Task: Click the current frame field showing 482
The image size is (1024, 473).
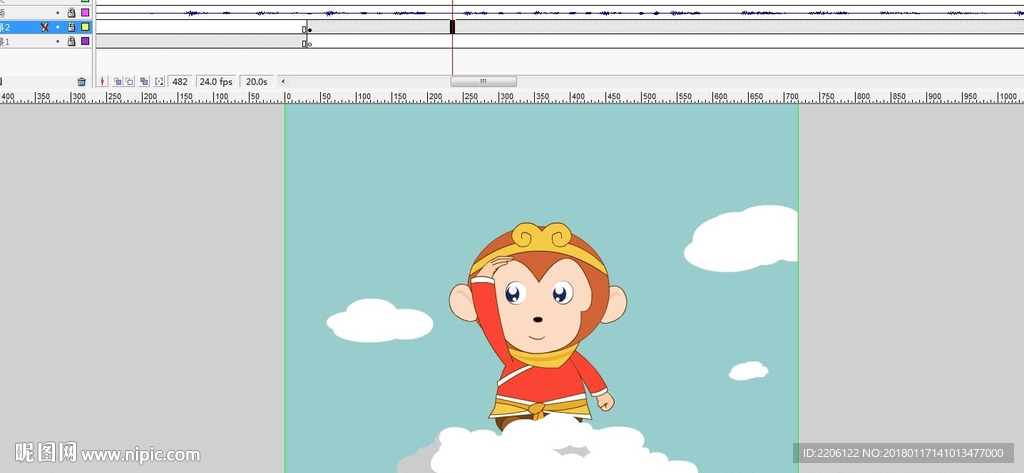Action: [x=180, y=82]
